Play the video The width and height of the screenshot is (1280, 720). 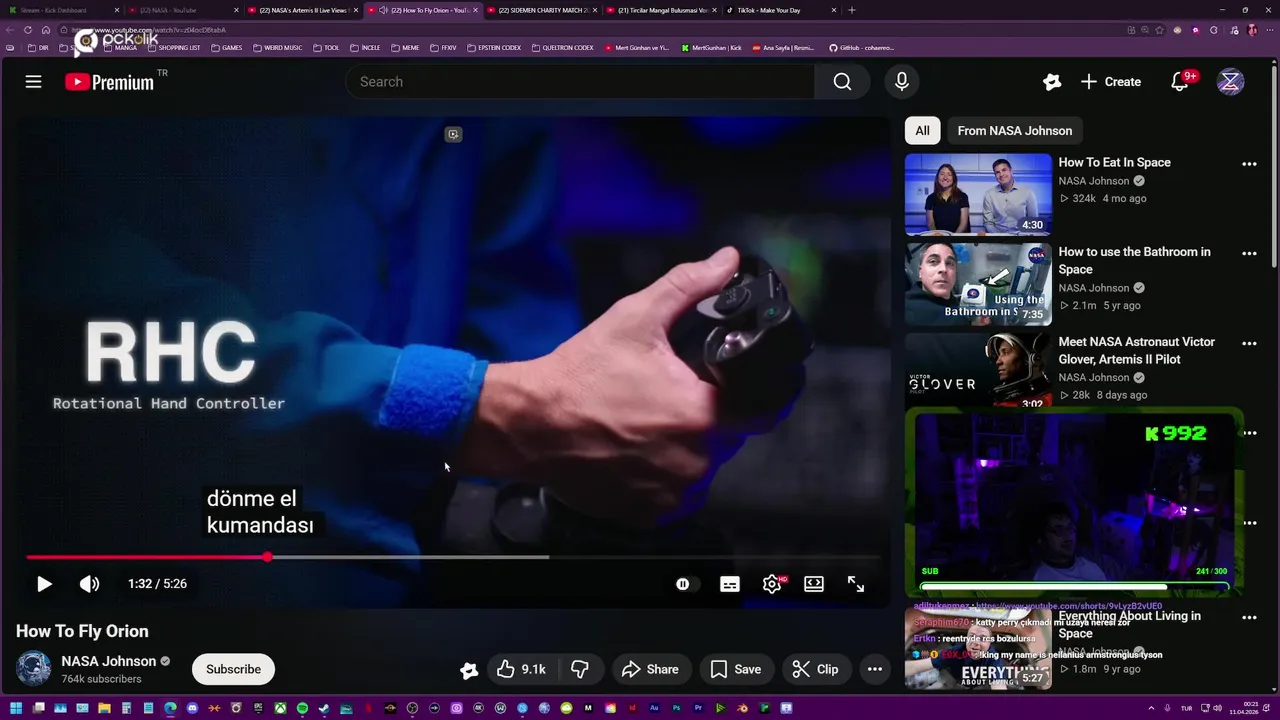tap(44, 584)
